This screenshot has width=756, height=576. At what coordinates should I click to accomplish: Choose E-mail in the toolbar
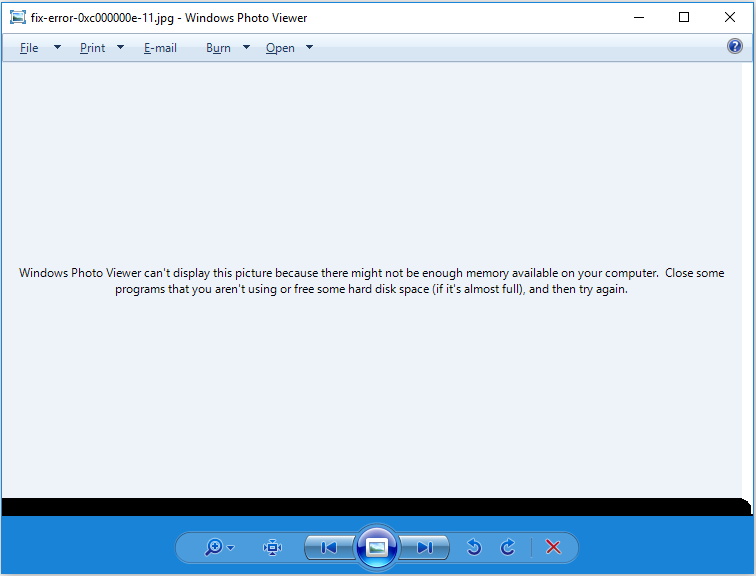click(x=161, y=48)
